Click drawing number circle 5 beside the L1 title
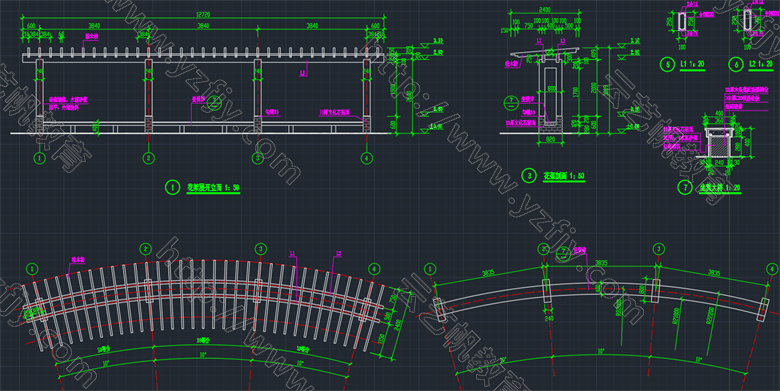This screenshot has width=780, height=391. pyautogui.click(x=667, y=64)
